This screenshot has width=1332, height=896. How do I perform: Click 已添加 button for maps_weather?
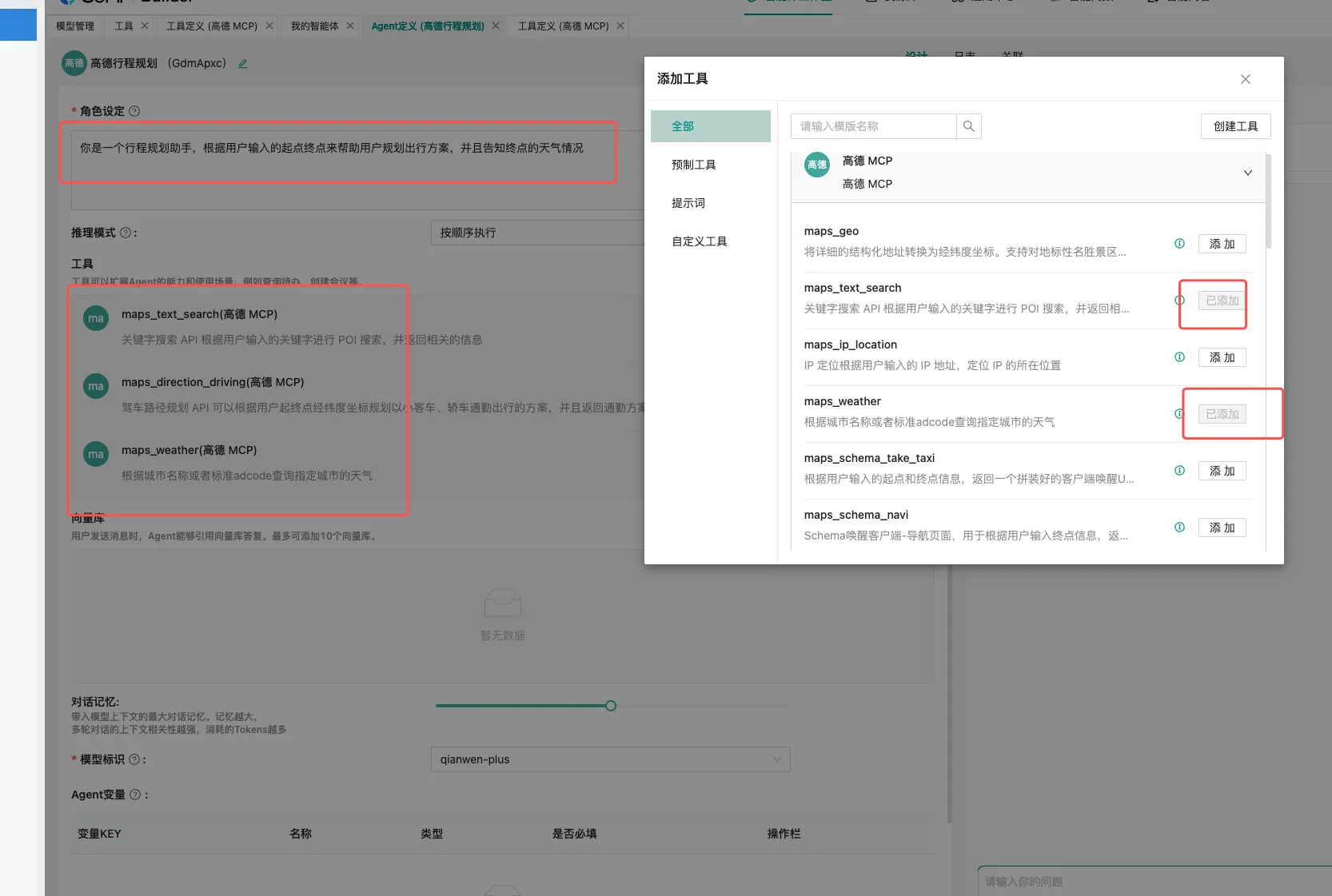(x=1222, y=414)
